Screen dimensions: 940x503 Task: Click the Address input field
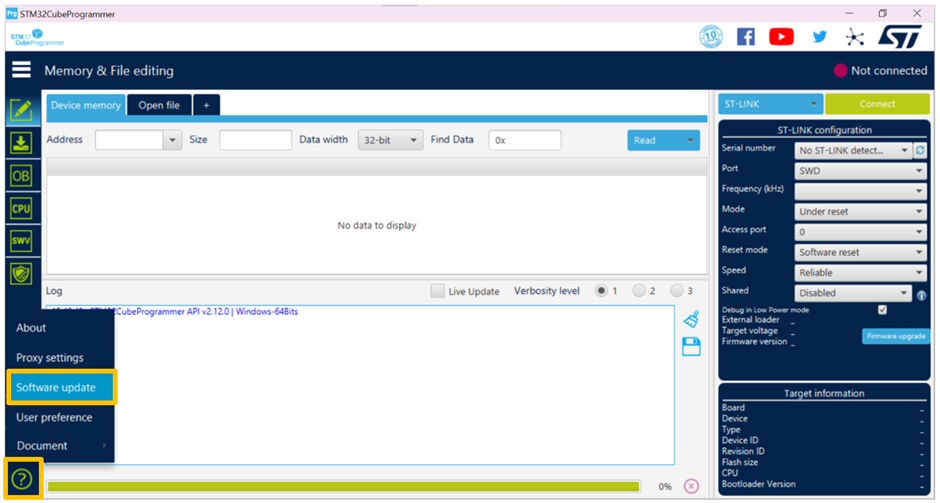pyautogui.click(x=129, y=140)
